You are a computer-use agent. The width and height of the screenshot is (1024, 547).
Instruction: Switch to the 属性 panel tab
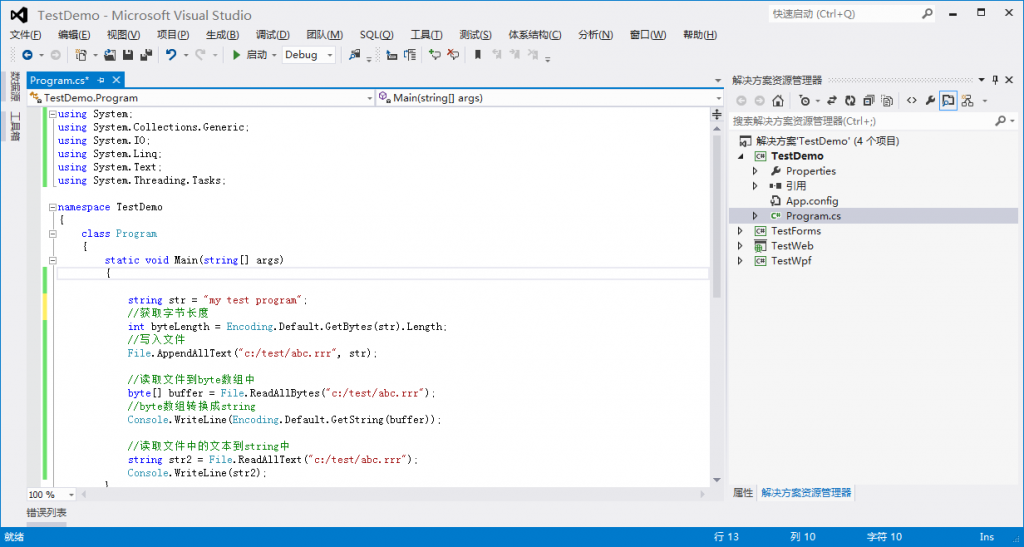(x=742, y=493)
